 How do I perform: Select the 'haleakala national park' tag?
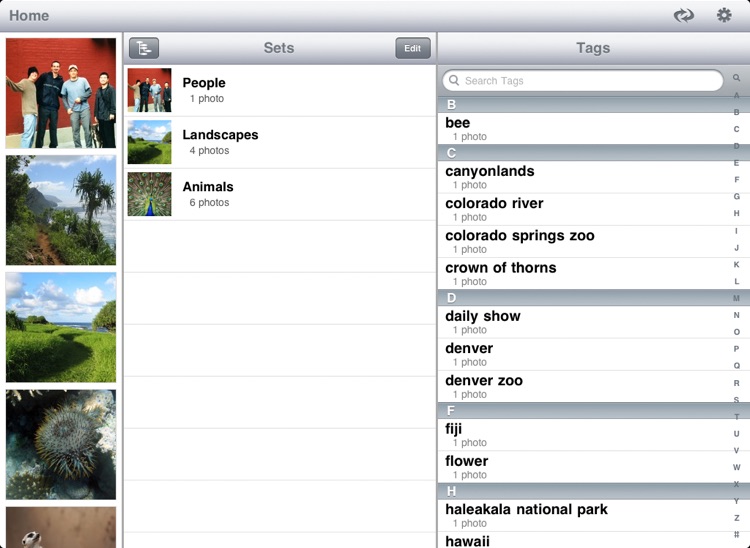click(585, 515)
